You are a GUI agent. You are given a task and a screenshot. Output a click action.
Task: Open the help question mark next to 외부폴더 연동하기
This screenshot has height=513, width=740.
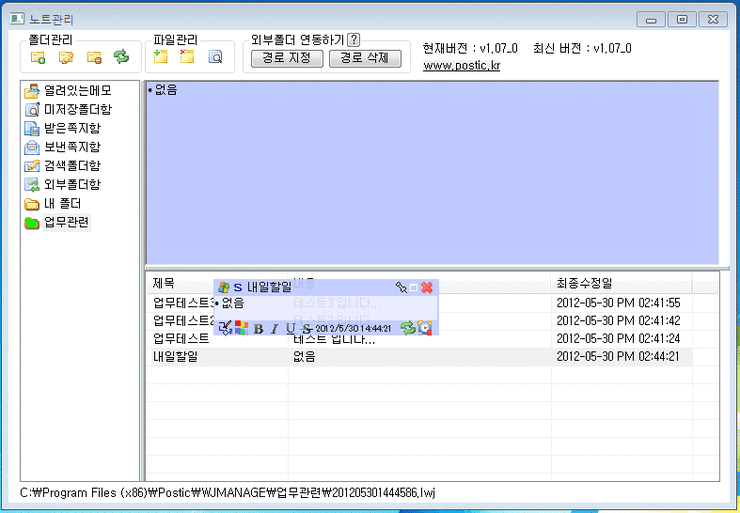pos(353,40)
